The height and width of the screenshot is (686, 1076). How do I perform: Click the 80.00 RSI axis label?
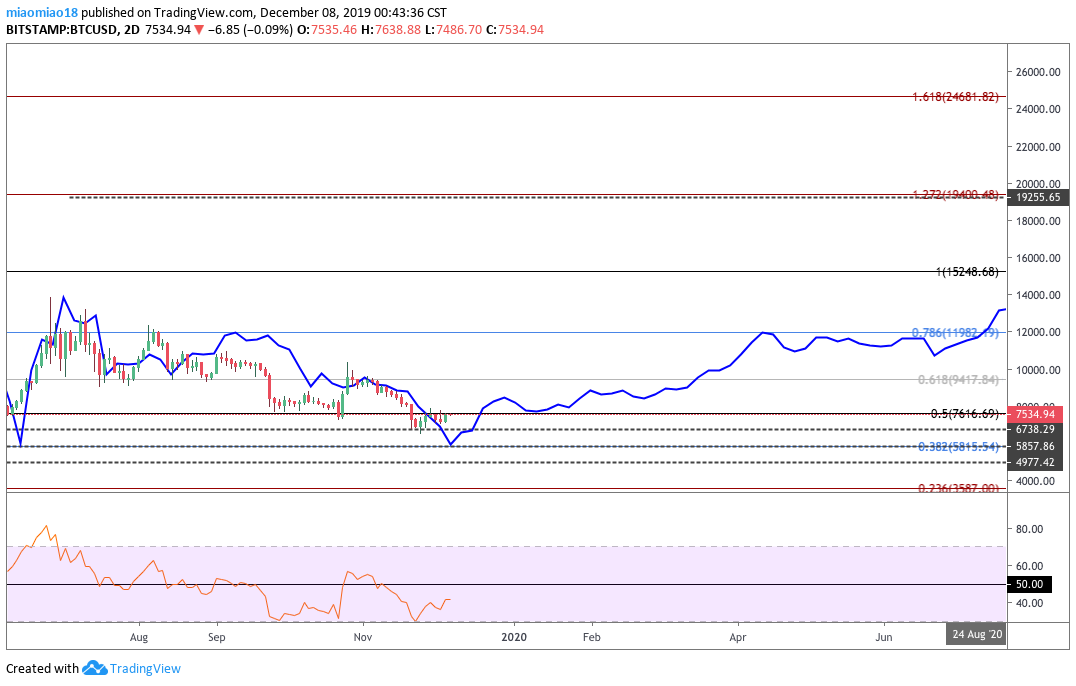coord(1029,529)
